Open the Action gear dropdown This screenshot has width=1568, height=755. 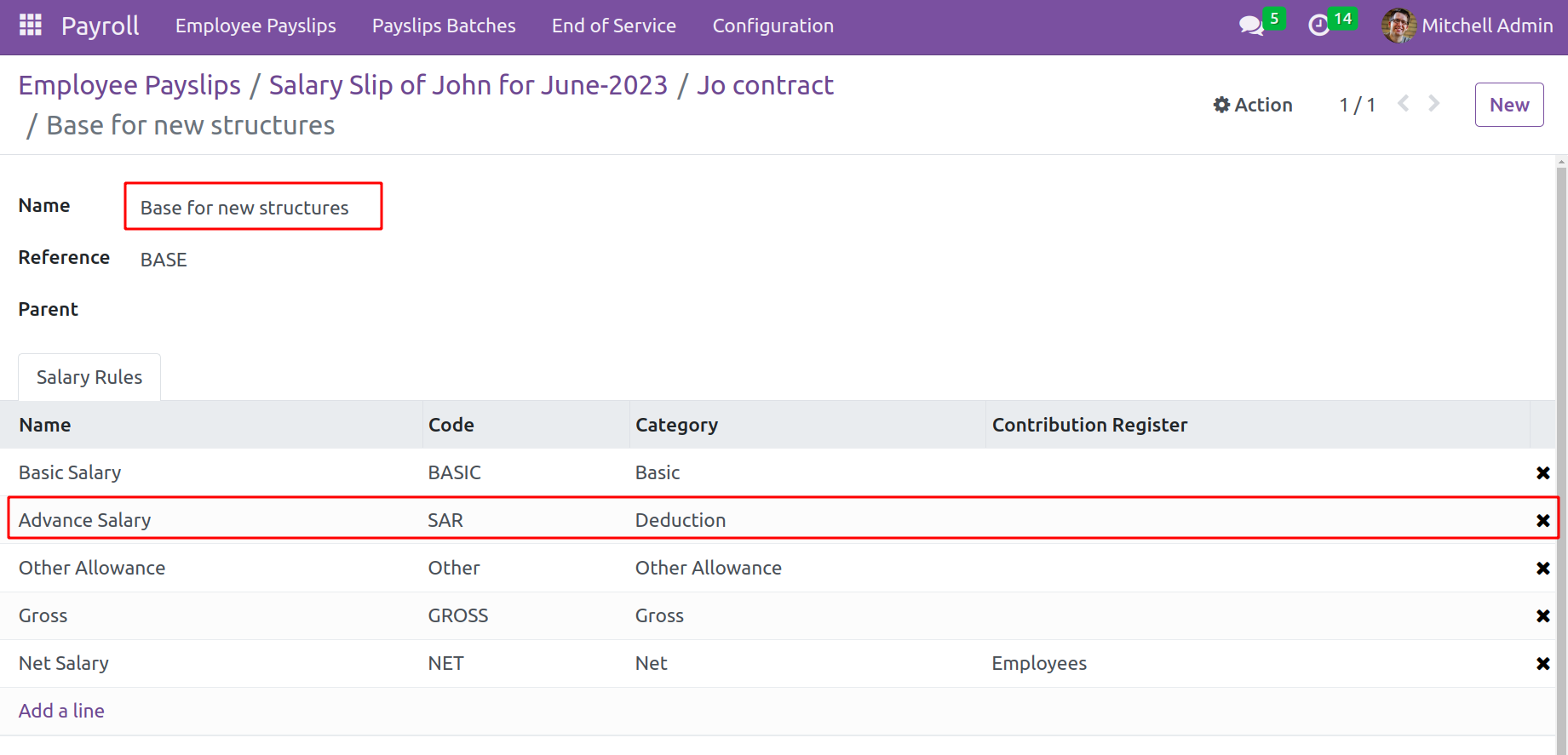pyautogui.click(x=1253, y=105)
